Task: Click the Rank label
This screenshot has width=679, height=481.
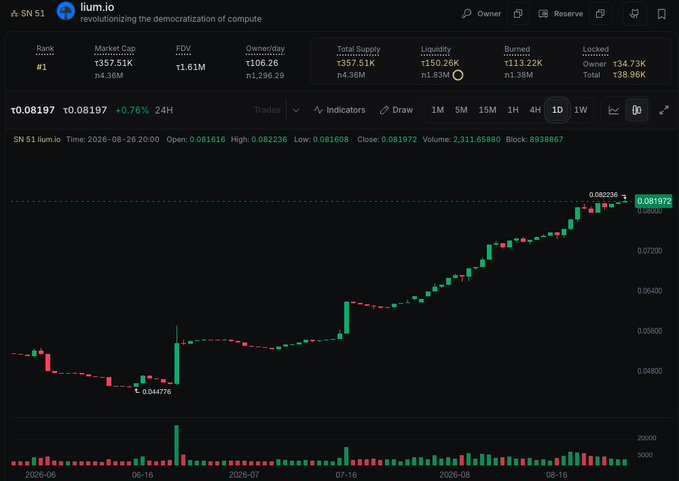Action: click(45, 48)
